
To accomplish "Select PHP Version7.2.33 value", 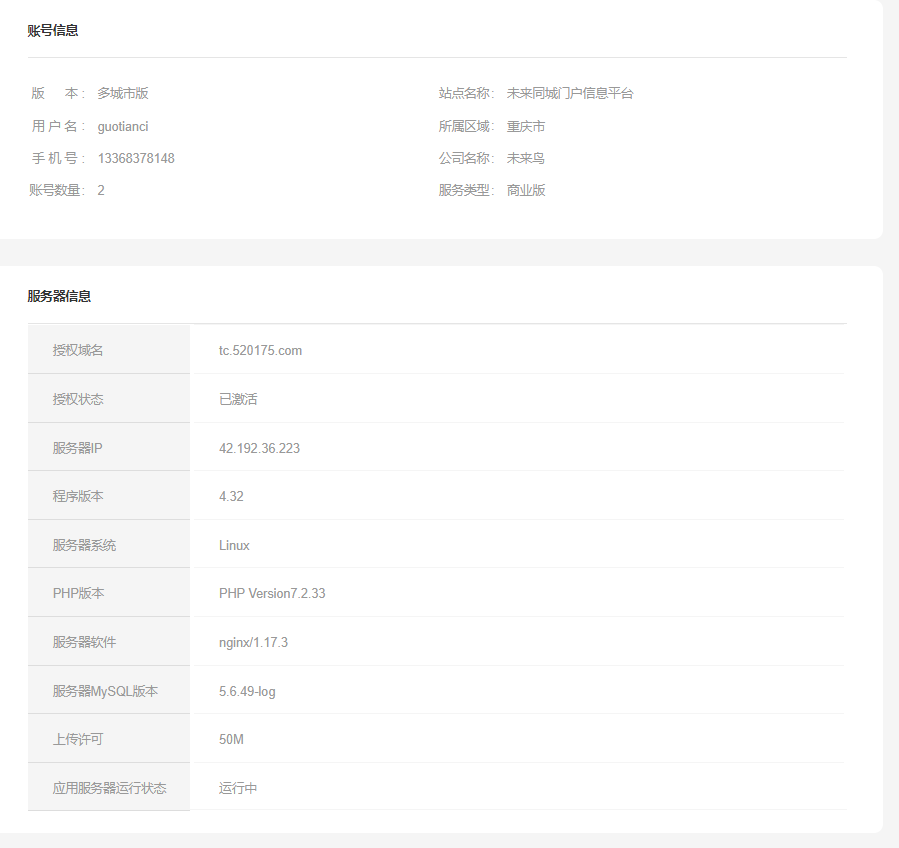I will tap(272, 593).
